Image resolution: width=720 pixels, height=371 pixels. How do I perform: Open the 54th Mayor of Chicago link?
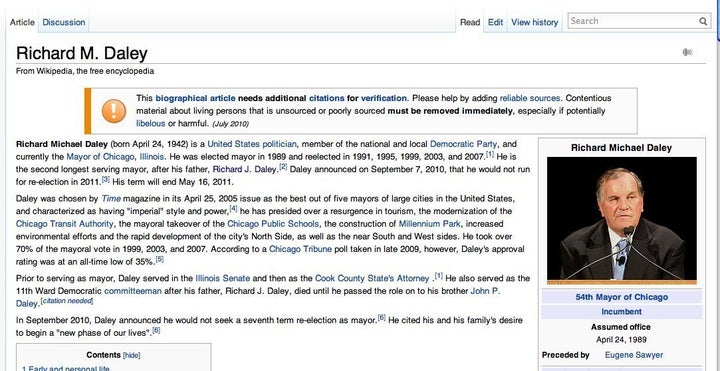[x=622, y=297]
